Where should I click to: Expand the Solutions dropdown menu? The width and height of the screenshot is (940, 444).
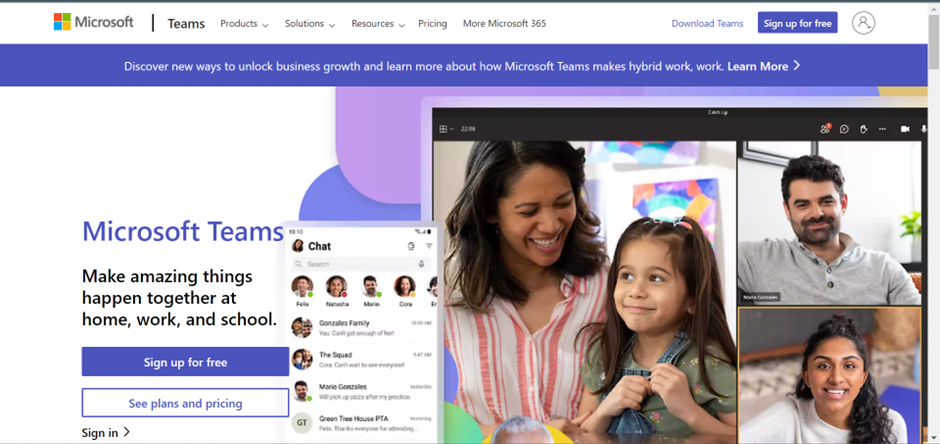click(x=310, y=23)
